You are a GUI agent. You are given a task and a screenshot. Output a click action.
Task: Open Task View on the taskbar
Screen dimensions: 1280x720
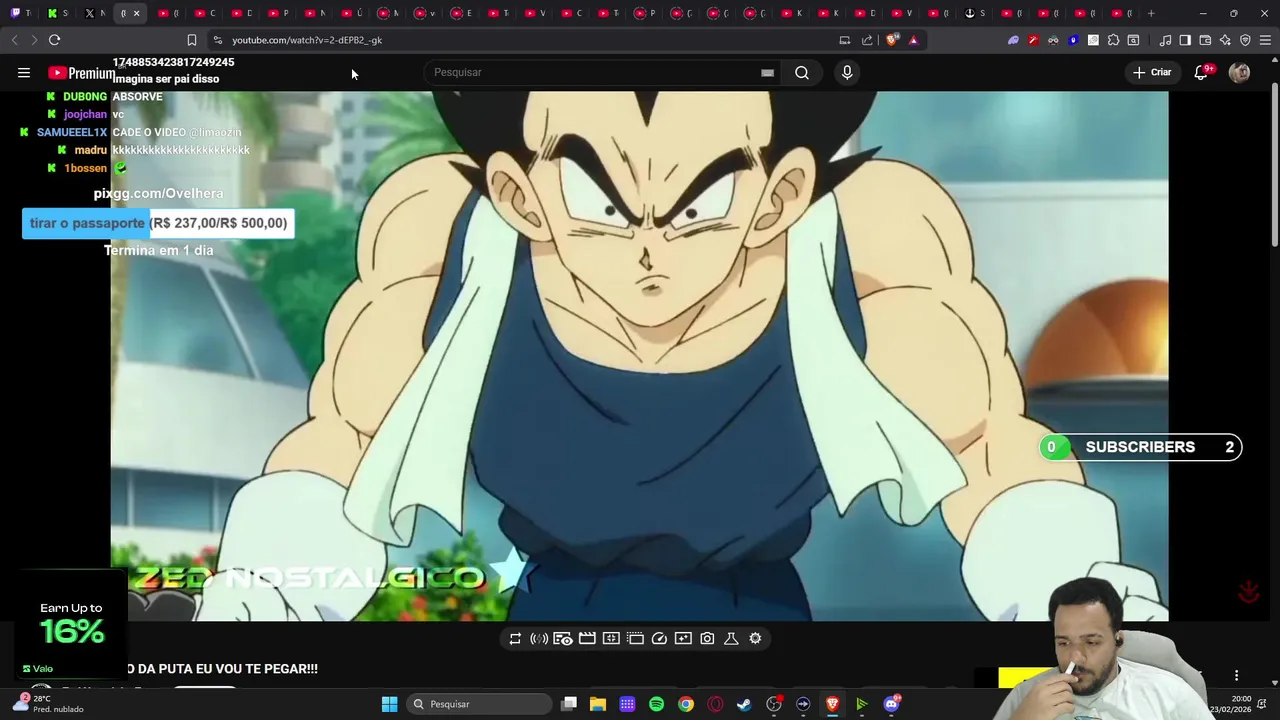point(569,704)
